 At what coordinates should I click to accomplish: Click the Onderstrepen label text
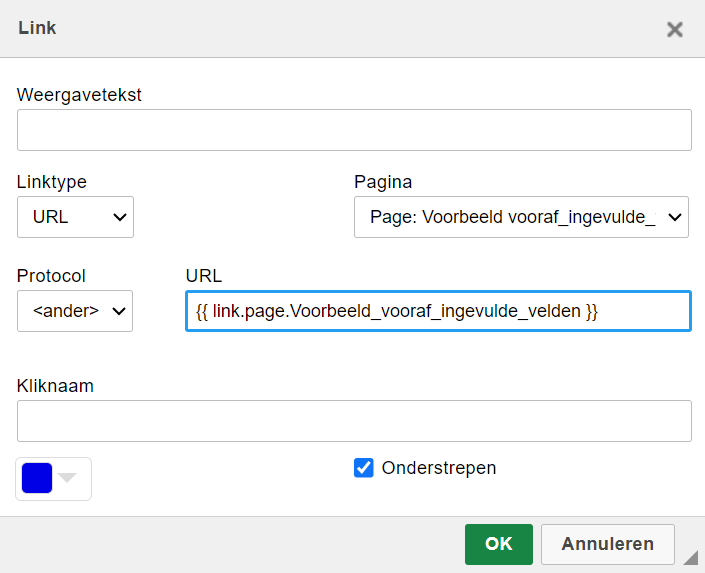coord(438,468)
